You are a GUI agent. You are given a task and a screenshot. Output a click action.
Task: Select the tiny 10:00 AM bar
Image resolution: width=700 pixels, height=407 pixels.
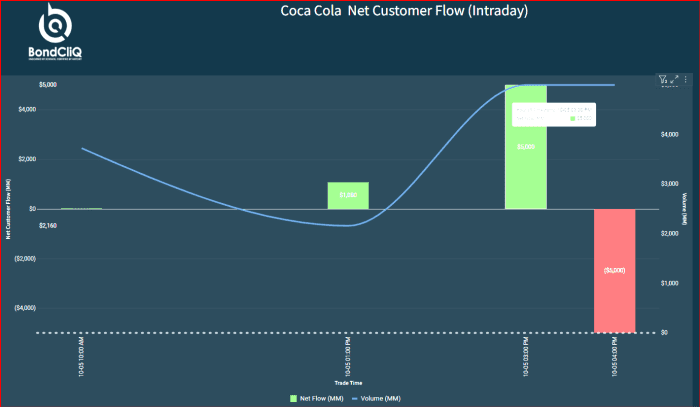(82, 208)
